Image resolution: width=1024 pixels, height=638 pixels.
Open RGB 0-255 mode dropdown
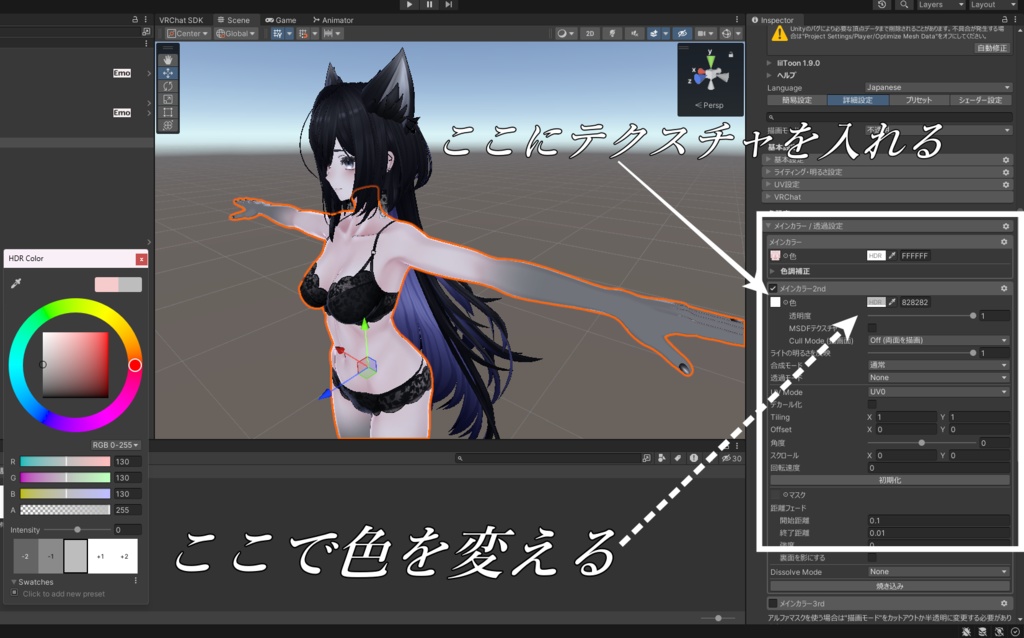(x=116, y=445)
